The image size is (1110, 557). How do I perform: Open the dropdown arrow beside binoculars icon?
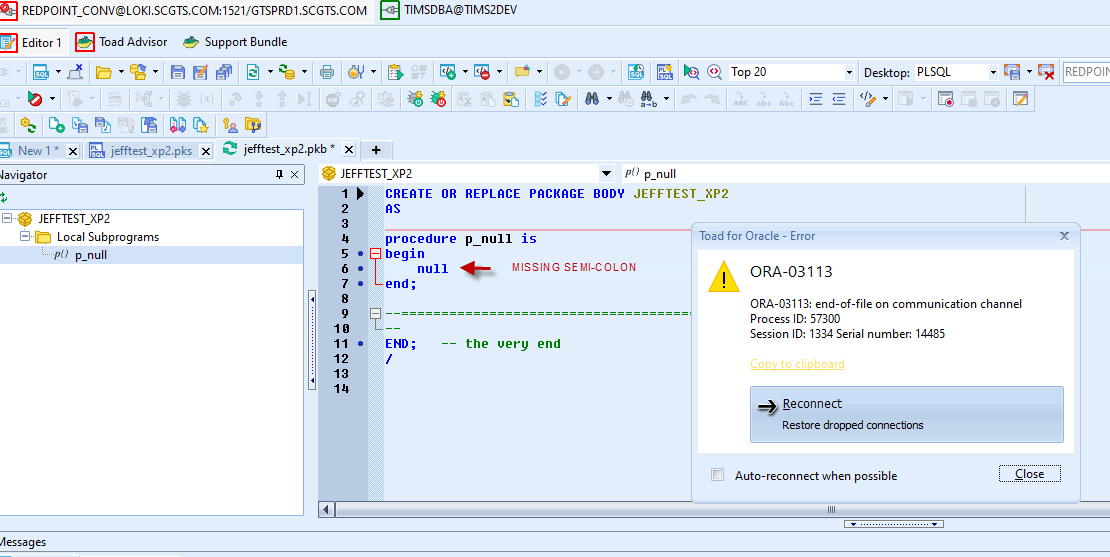point(609,99)
